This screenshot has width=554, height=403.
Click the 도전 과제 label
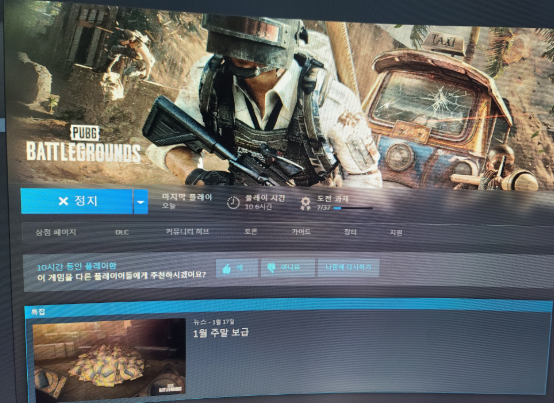click(x=332, y=199)
